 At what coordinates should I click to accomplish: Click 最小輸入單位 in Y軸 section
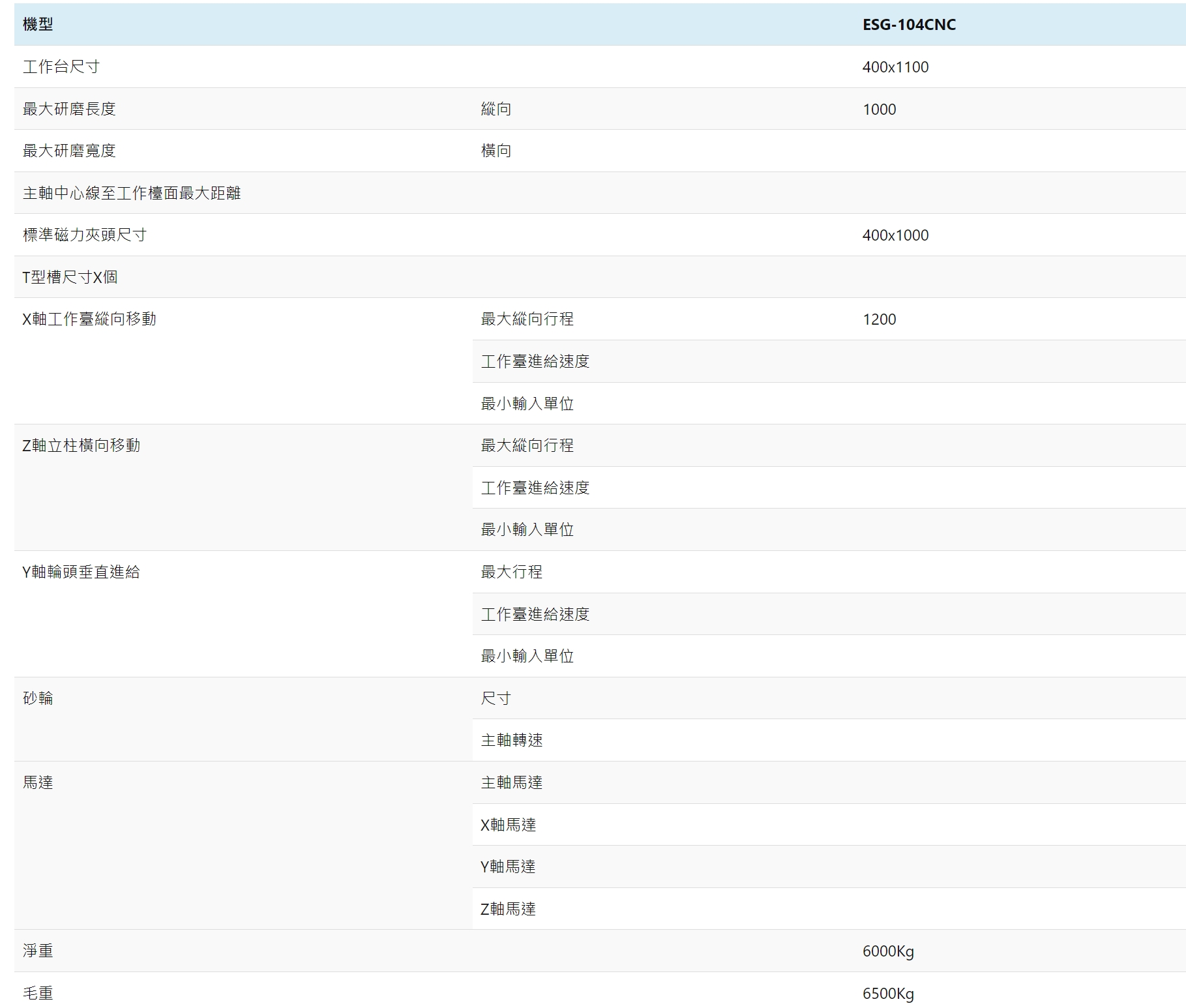[x=527, y=656]
